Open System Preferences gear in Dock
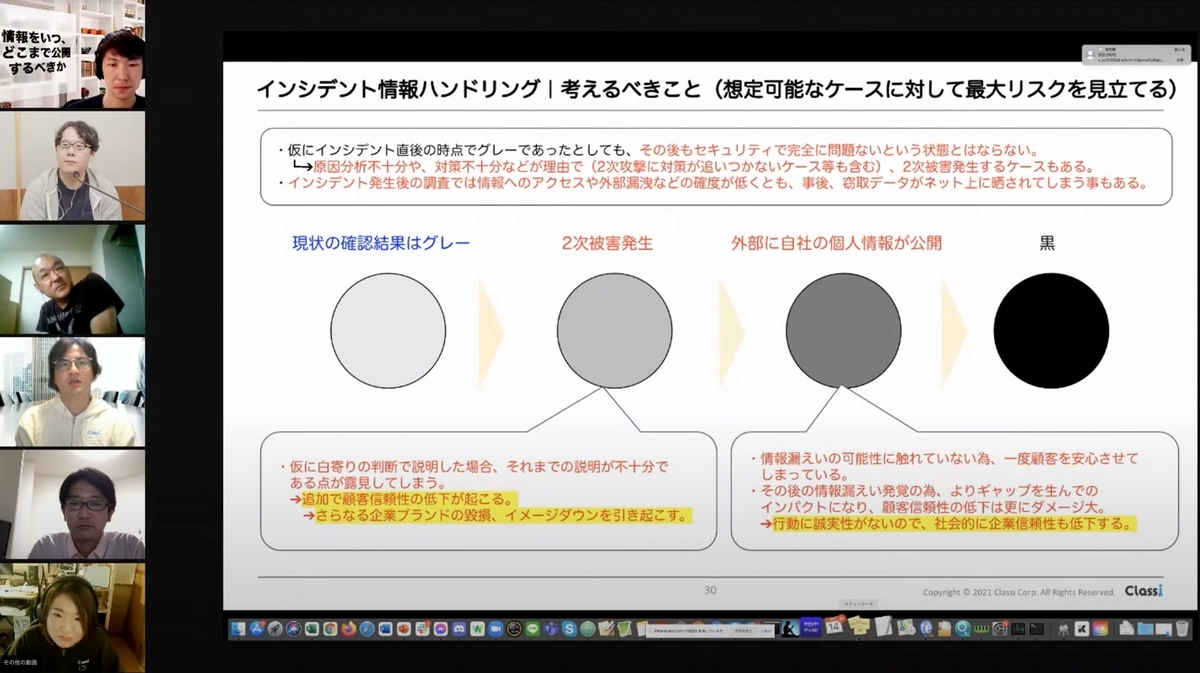The image size is (1200, 673). click(999, 629)
